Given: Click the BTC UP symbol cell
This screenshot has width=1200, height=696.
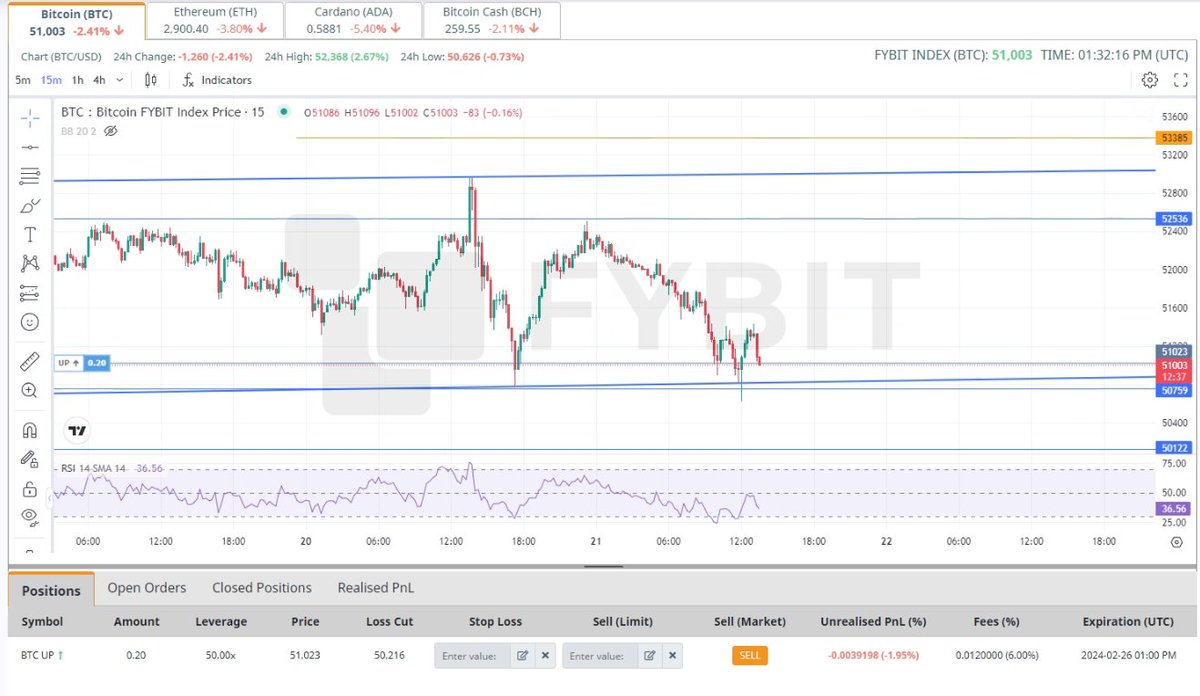Looking at the screenshot, I should [x=42, y=656].
